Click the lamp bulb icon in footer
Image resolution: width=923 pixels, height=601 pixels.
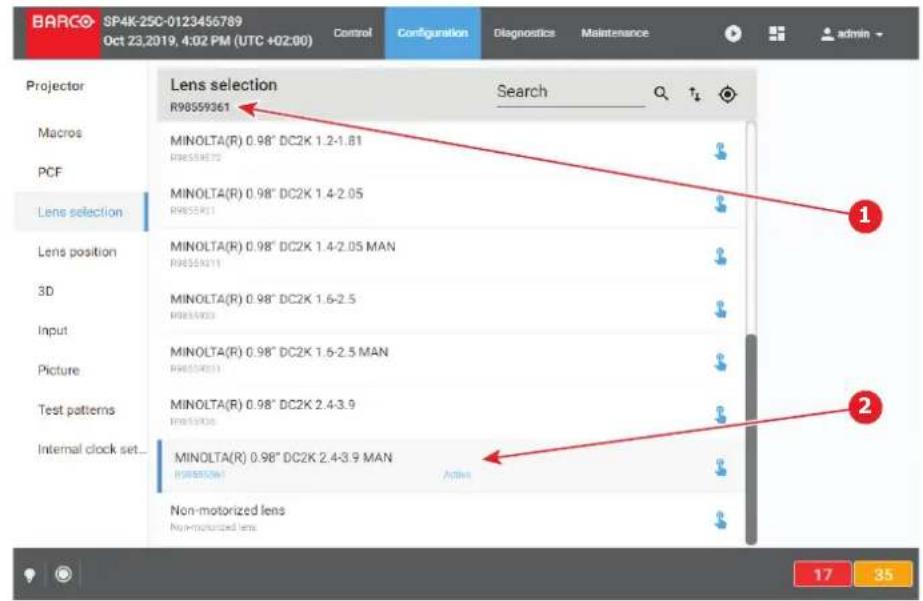click(29, 575)
